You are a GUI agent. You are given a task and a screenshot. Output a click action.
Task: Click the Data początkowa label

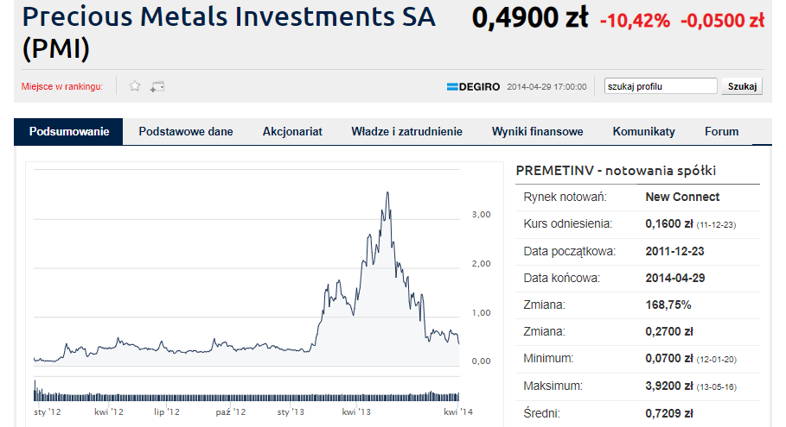pyautogui.click(x=569, y=251)
